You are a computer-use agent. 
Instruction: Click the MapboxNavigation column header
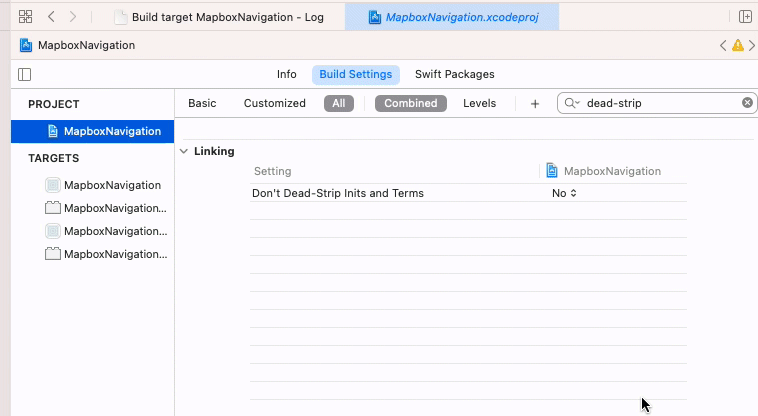tap(612, 171)
